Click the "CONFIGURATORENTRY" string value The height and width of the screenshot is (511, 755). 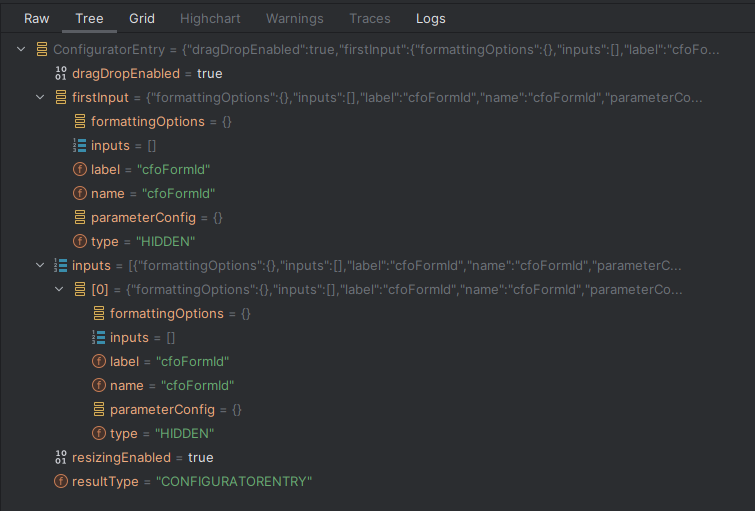(x=234, y=481)
